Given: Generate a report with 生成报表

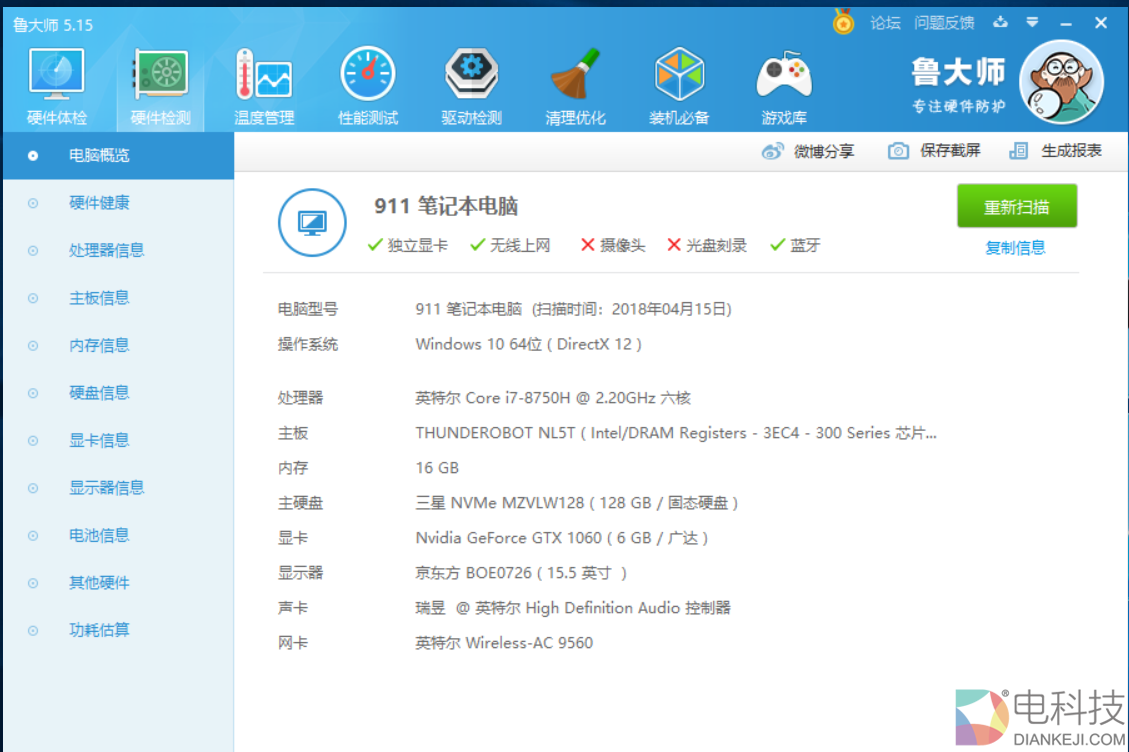Looking at the screenshot, I should [x=1056, y=151].
